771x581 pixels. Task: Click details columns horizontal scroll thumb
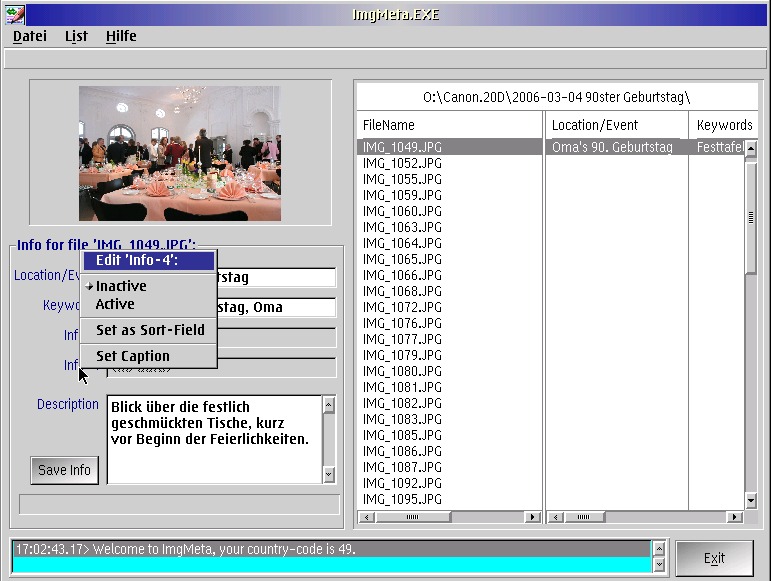tap(584, 517)
